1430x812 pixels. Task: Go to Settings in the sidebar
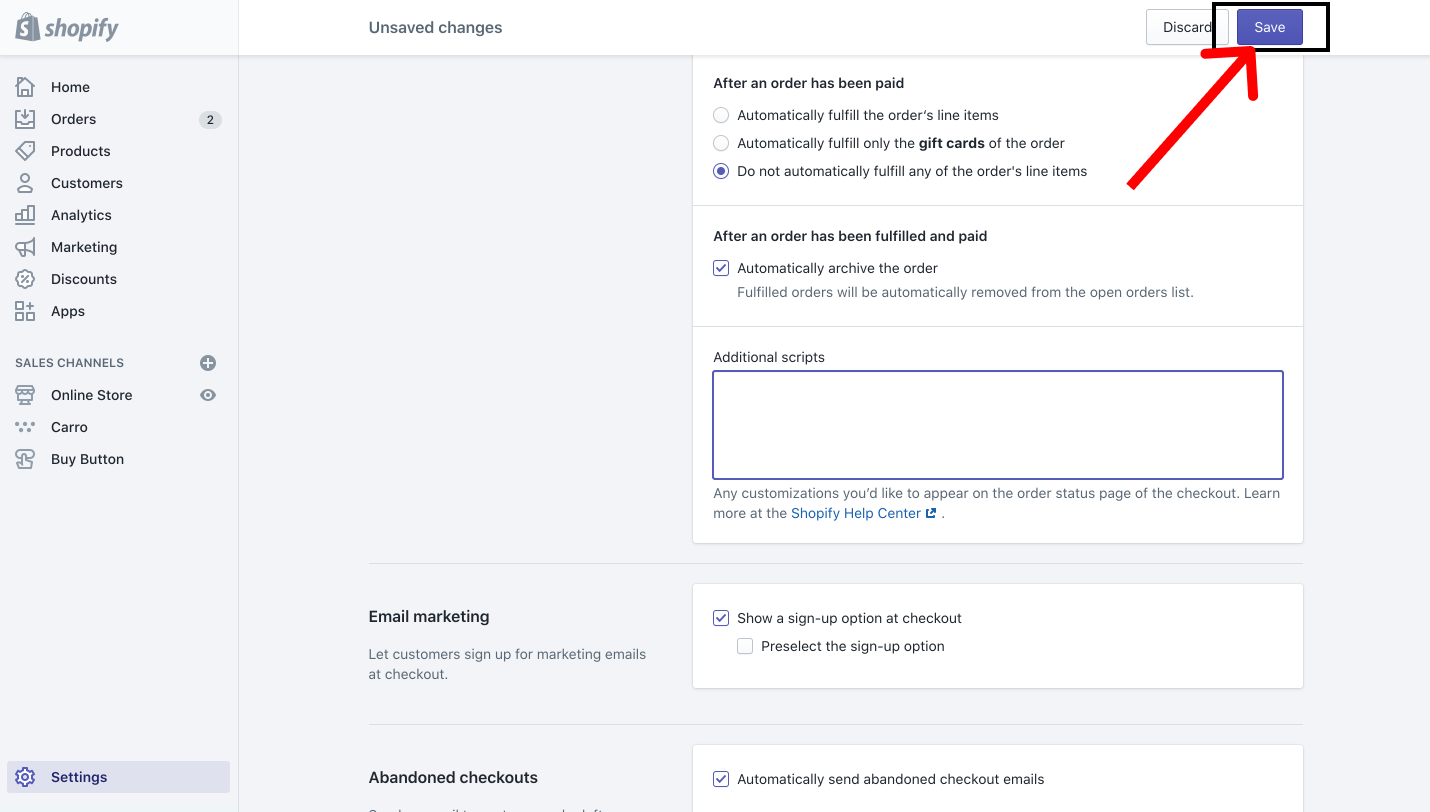79,777
